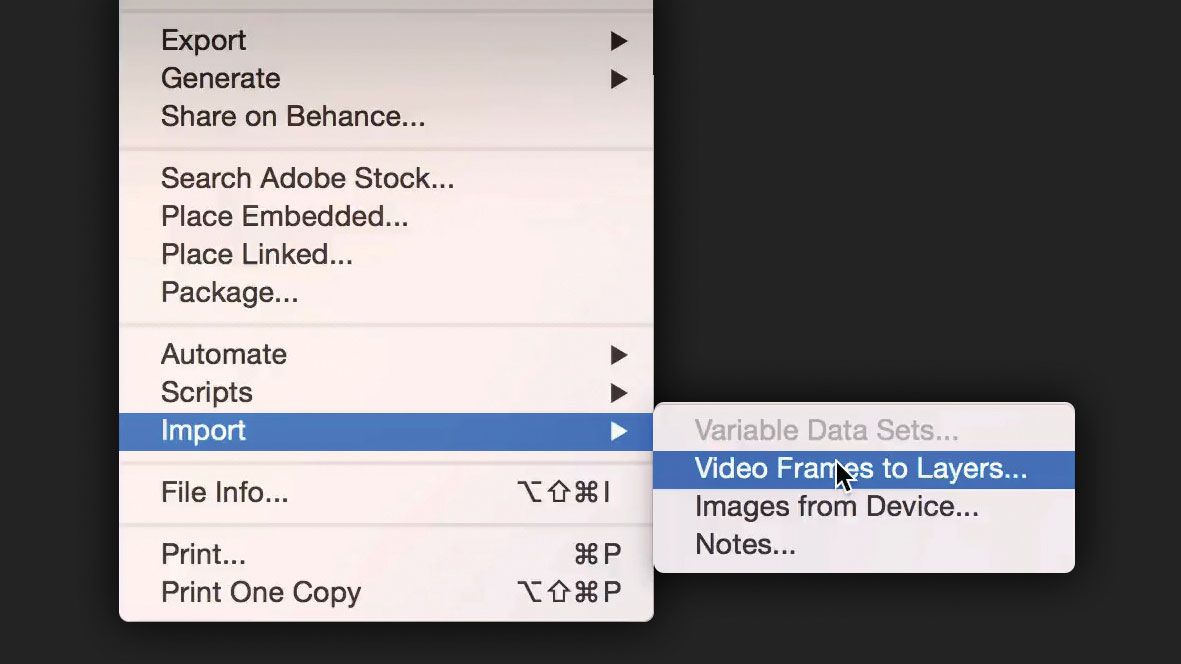
Task: Click the Export menu entry
Action: (203, 41)
